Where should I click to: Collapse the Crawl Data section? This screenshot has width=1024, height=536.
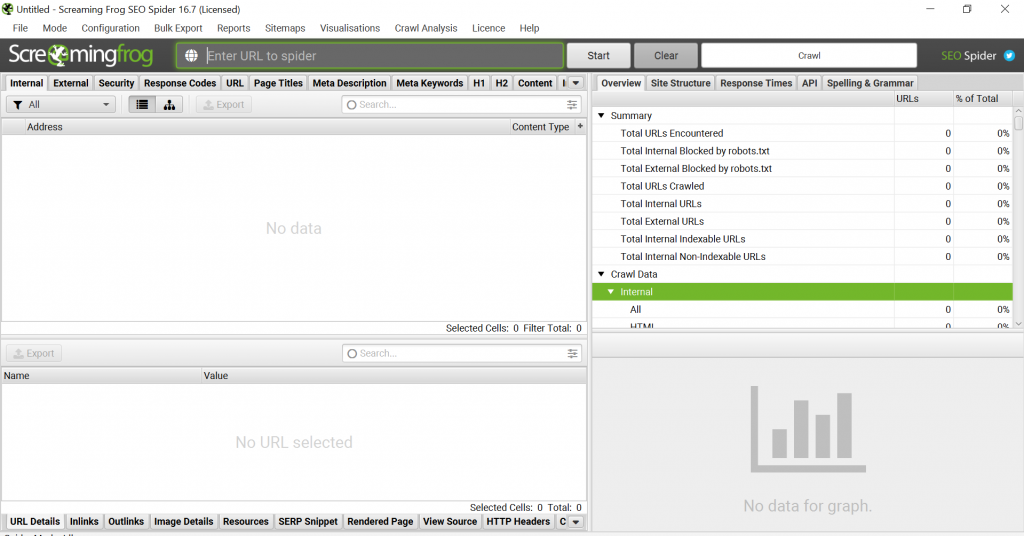pos(601,274)
